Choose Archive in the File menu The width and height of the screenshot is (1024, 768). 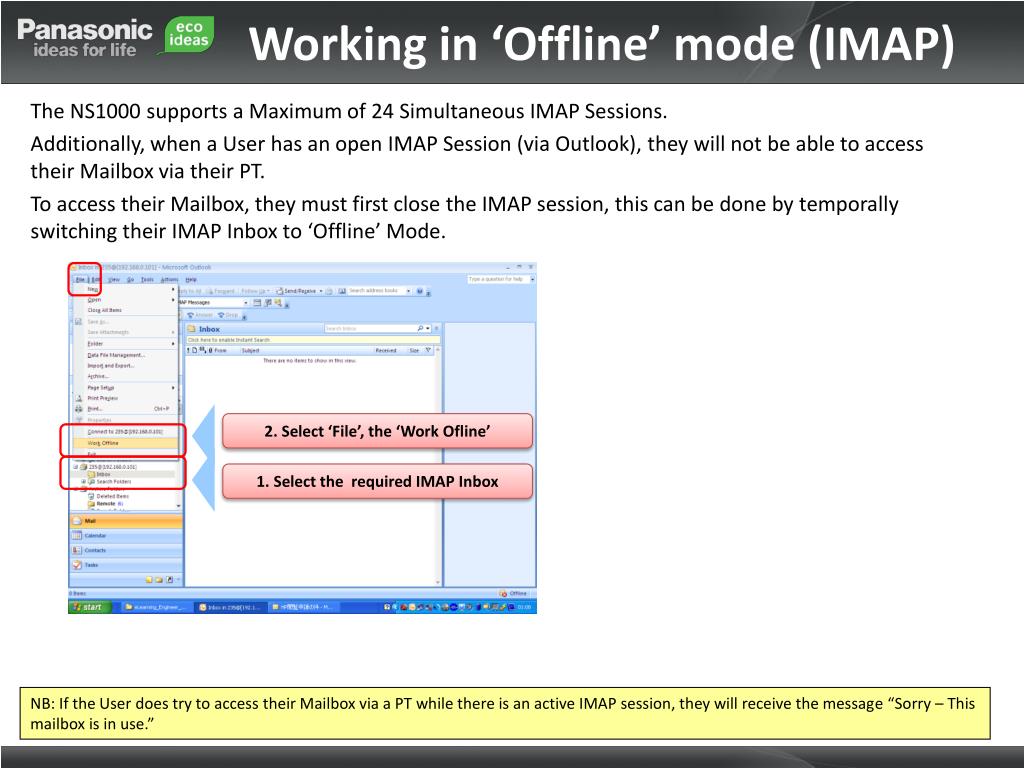pyautogui.click(x=124, y=376)
